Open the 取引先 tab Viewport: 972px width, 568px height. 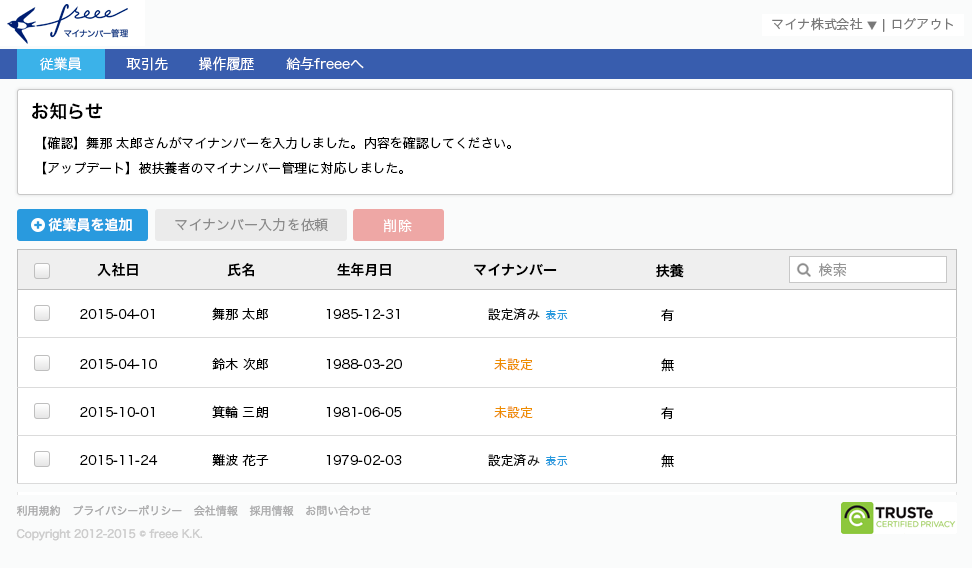click(147, 64)
